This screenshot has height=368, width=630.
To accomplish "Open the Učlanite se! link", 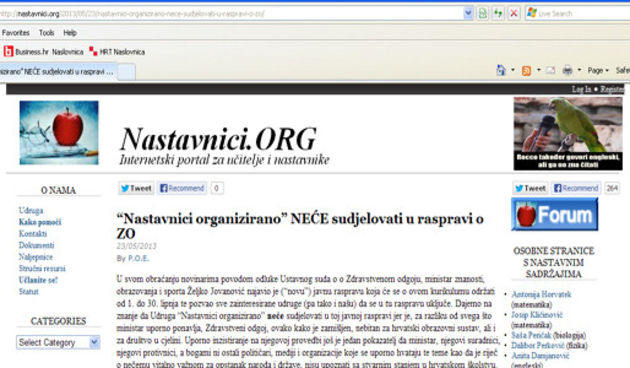I will pos(38,280).
